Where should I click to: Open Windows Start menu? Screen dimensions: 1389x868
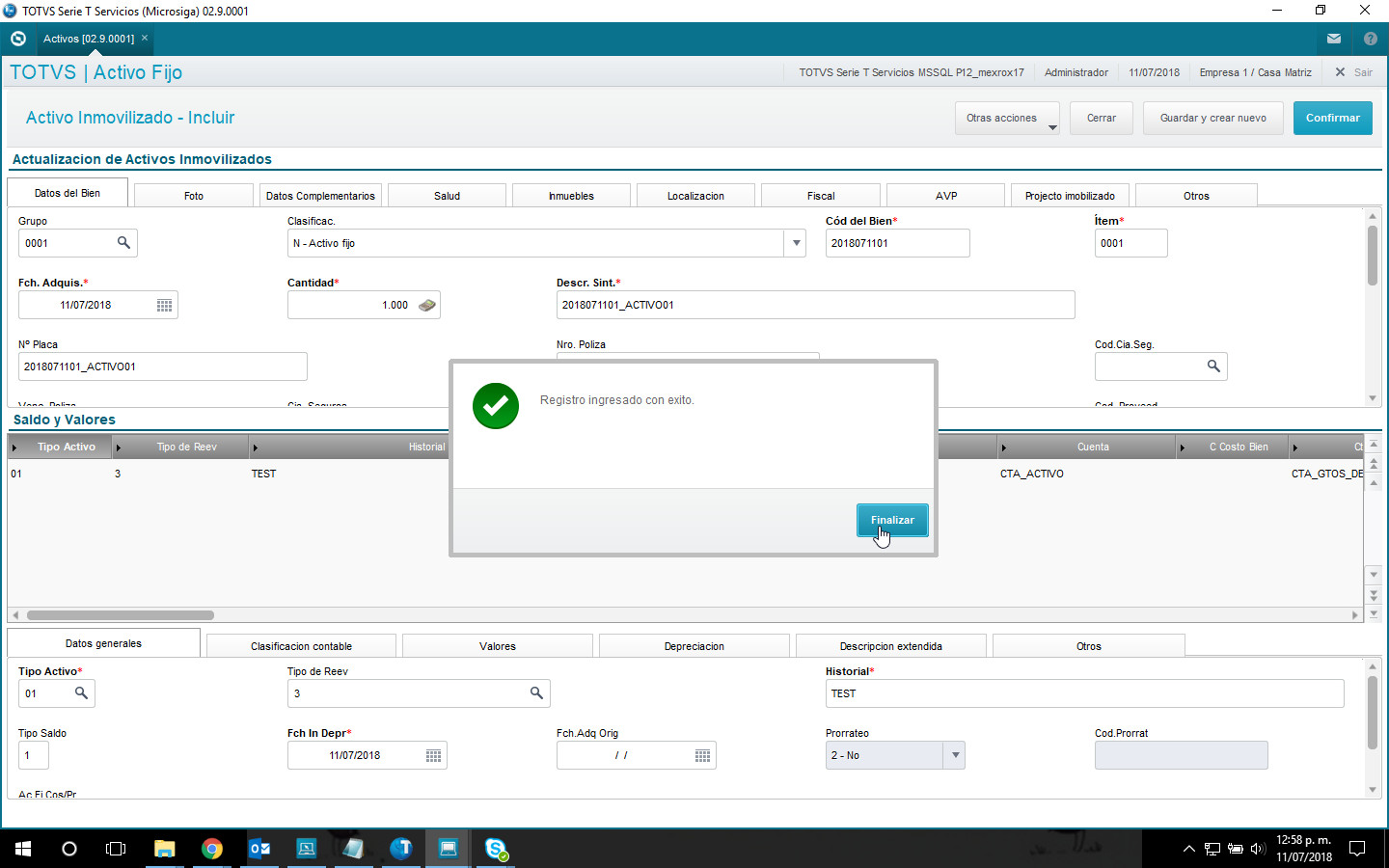[22, 849]
